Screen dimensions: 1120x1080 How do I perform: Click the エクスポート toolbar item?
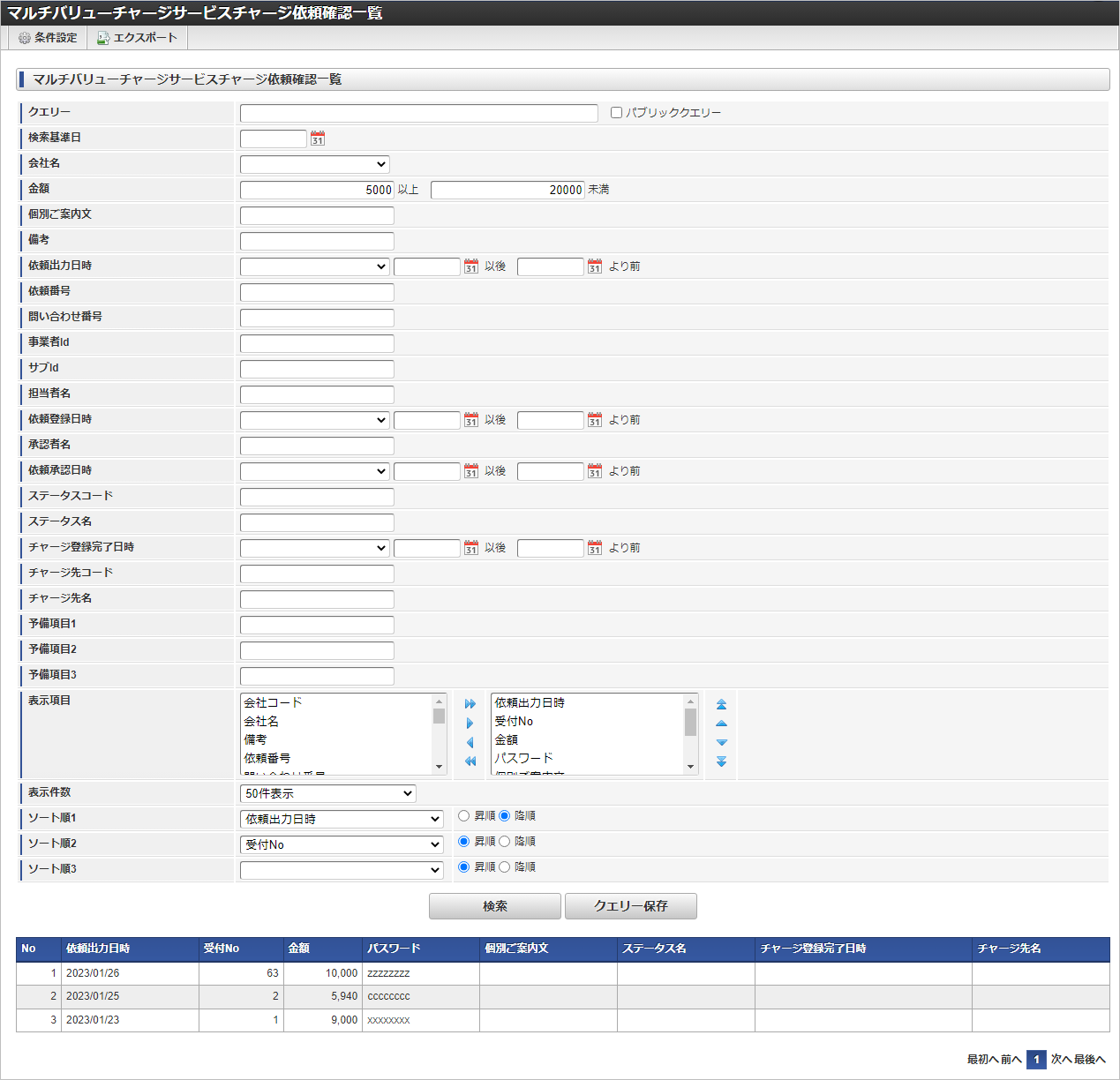pos(138,38)
